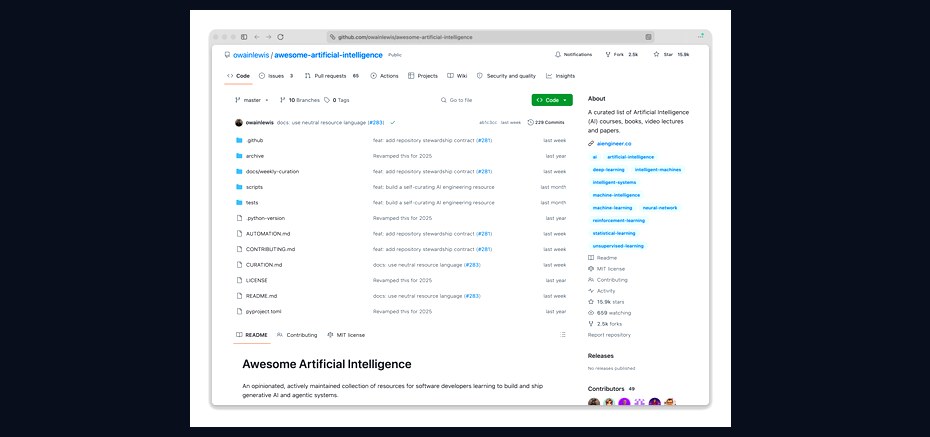This screenshot has height=437, width=930.
Task: Open the 229 Commits history
Action: 546,123
